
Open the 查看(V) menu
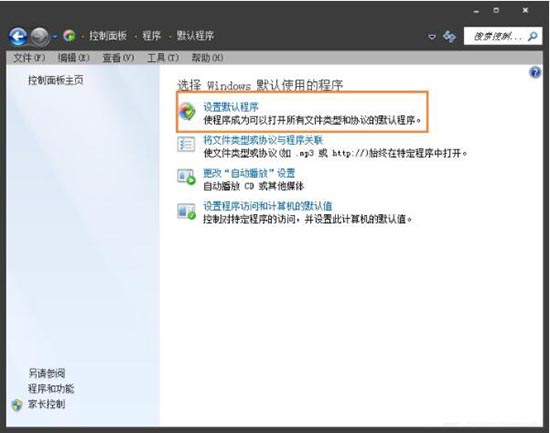pyautogui.click(x=118, y=58)
